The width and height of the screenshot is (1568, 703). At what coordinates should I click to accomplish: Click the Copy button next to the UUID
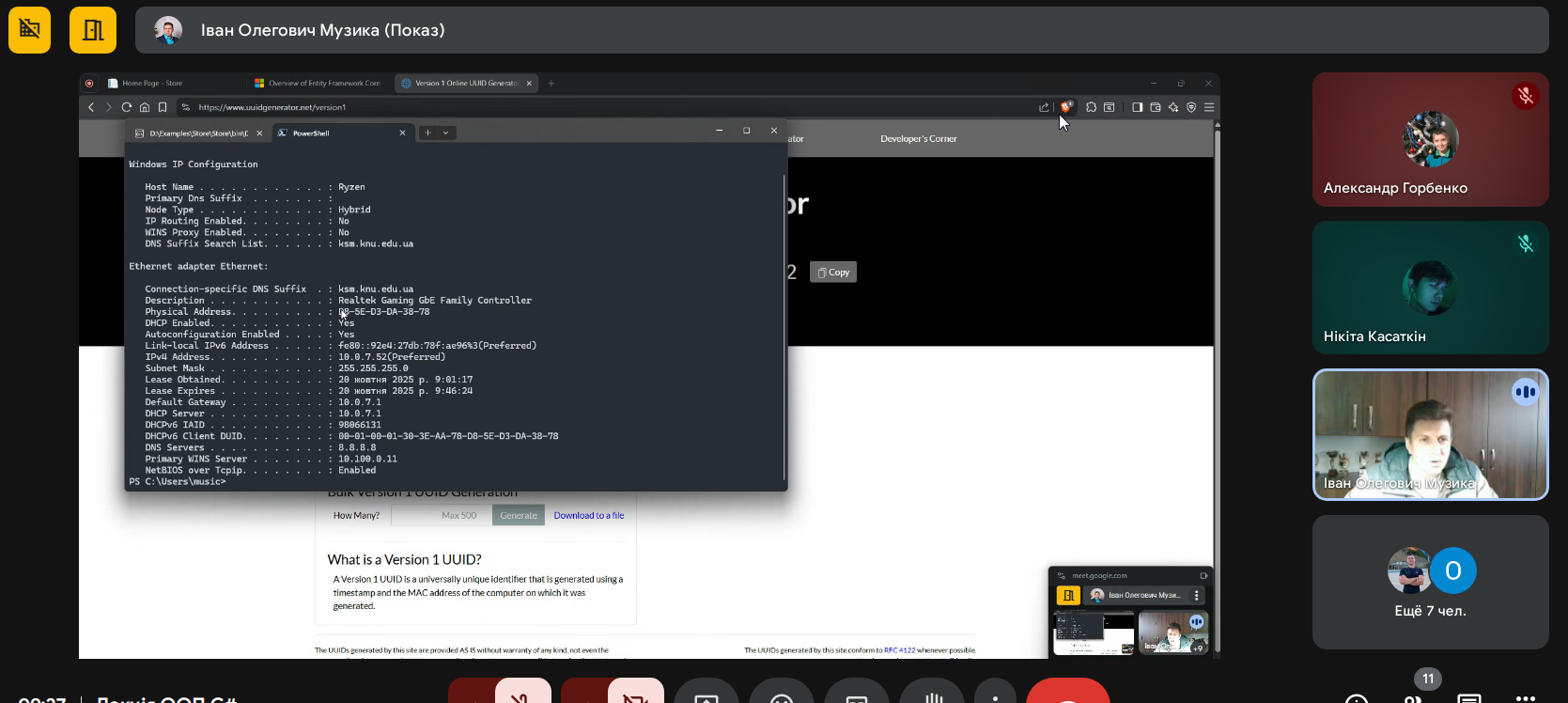tap(833, 273)
